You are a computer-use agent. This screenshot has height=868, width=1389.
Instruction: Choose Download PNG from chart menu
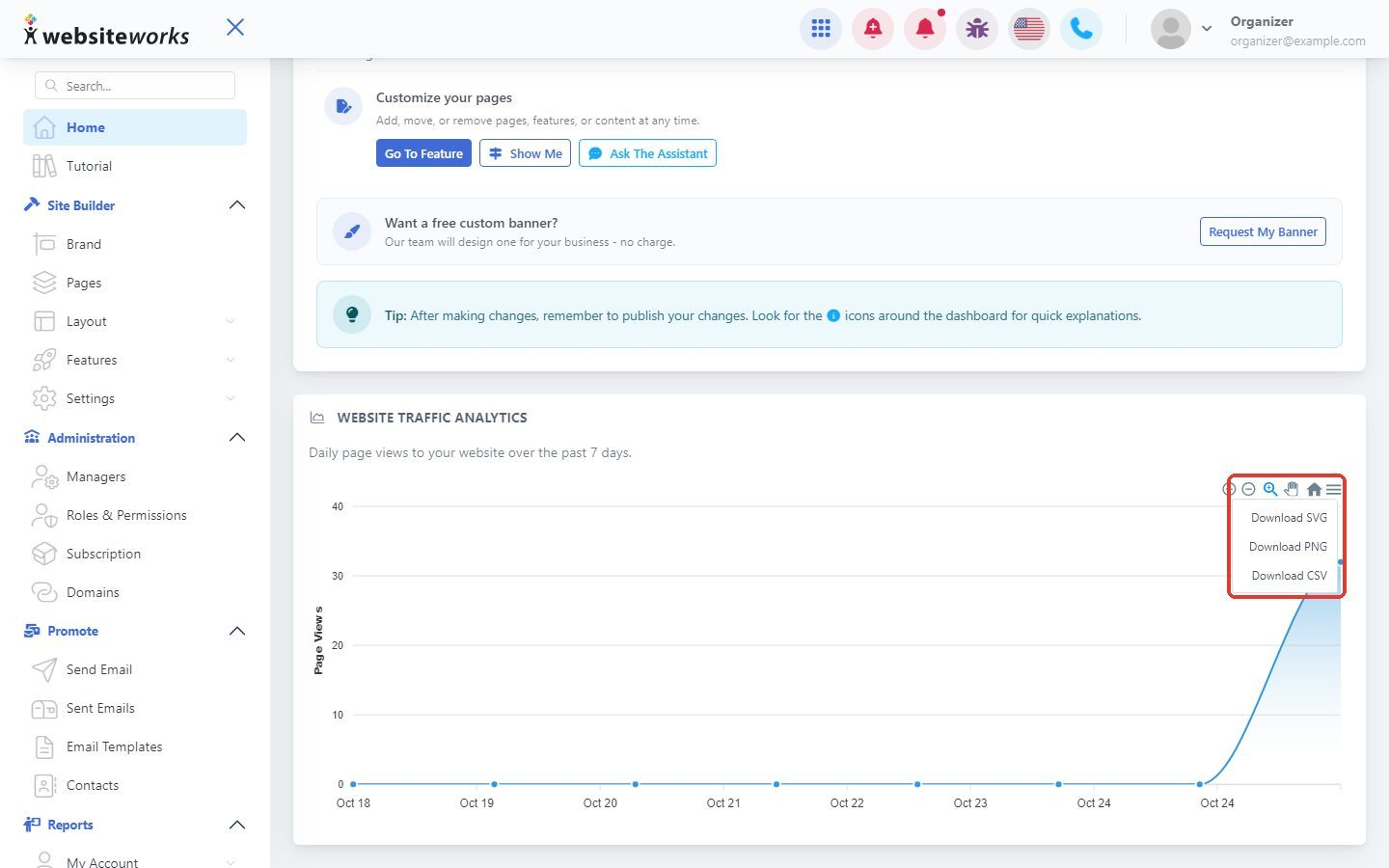pyautogui.click(x=1289, y=547)
